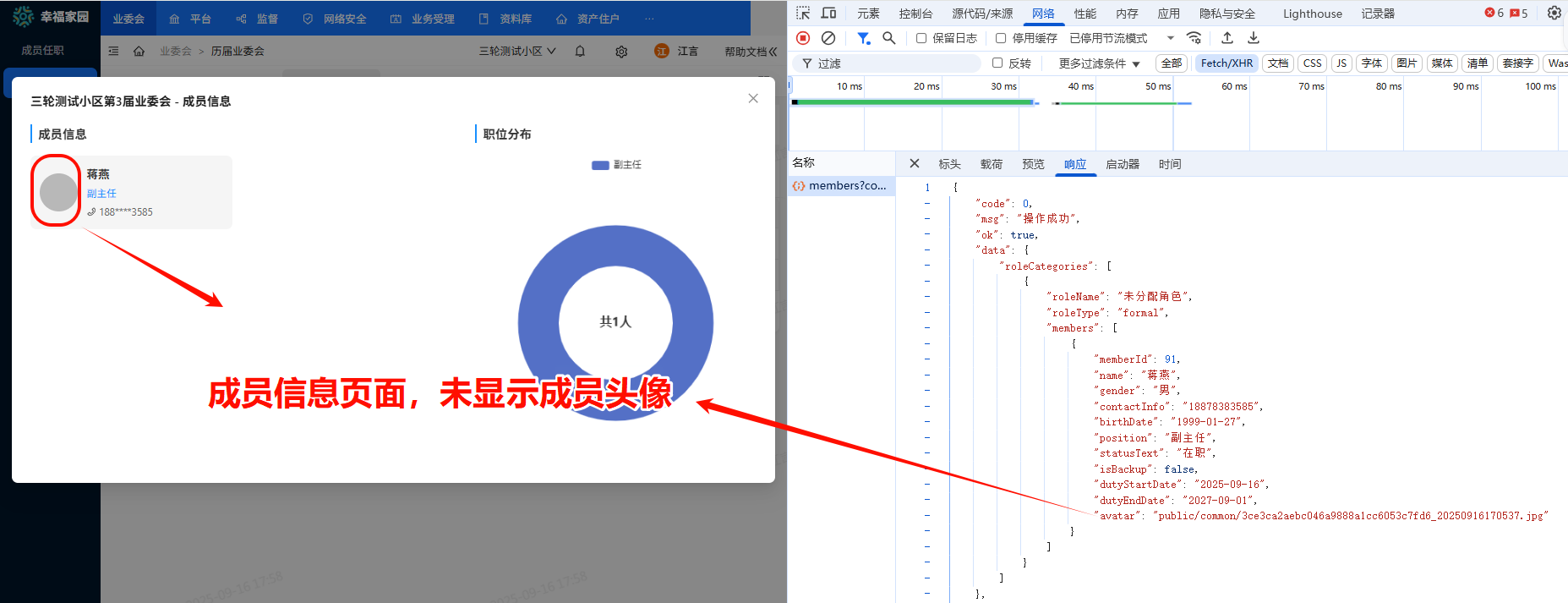The image size is (1568, 603).
Task: Expand more navigation items ellipsis
Action: (649, 19)
